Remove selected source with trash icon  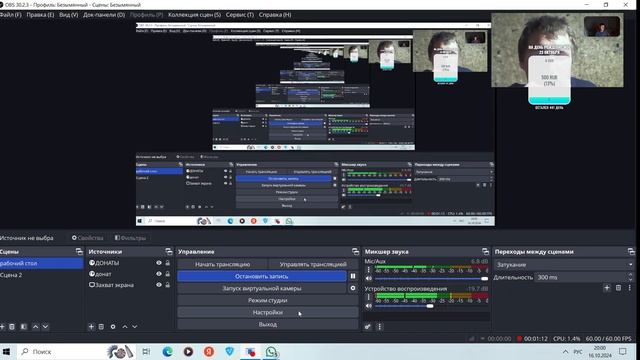click(101, 327)
